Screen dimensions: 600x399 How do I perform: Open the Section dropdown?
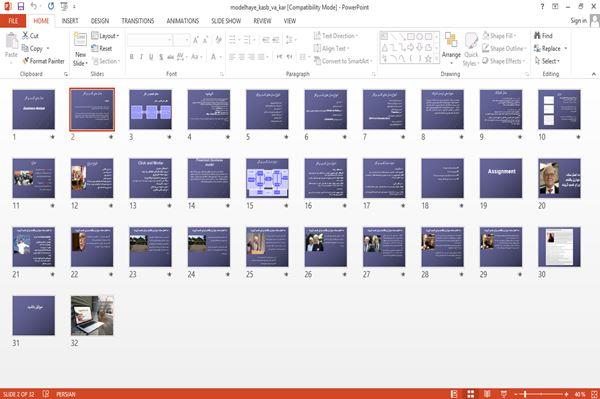106,61
